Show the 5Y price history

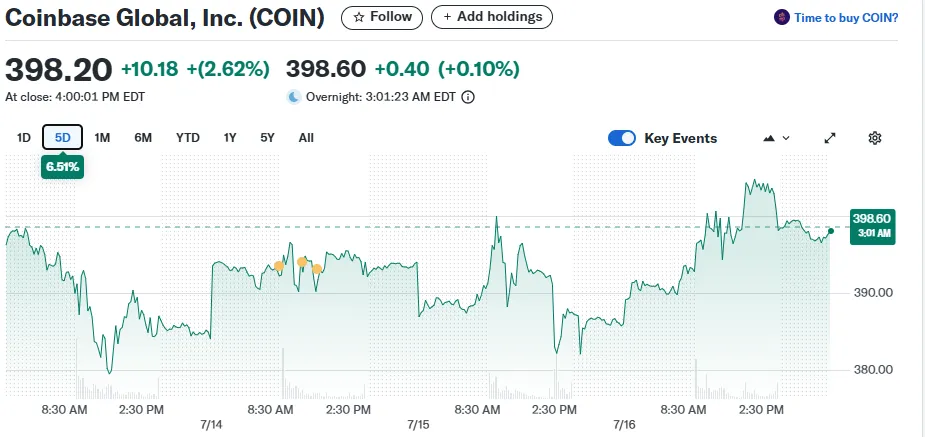(267, 138)
